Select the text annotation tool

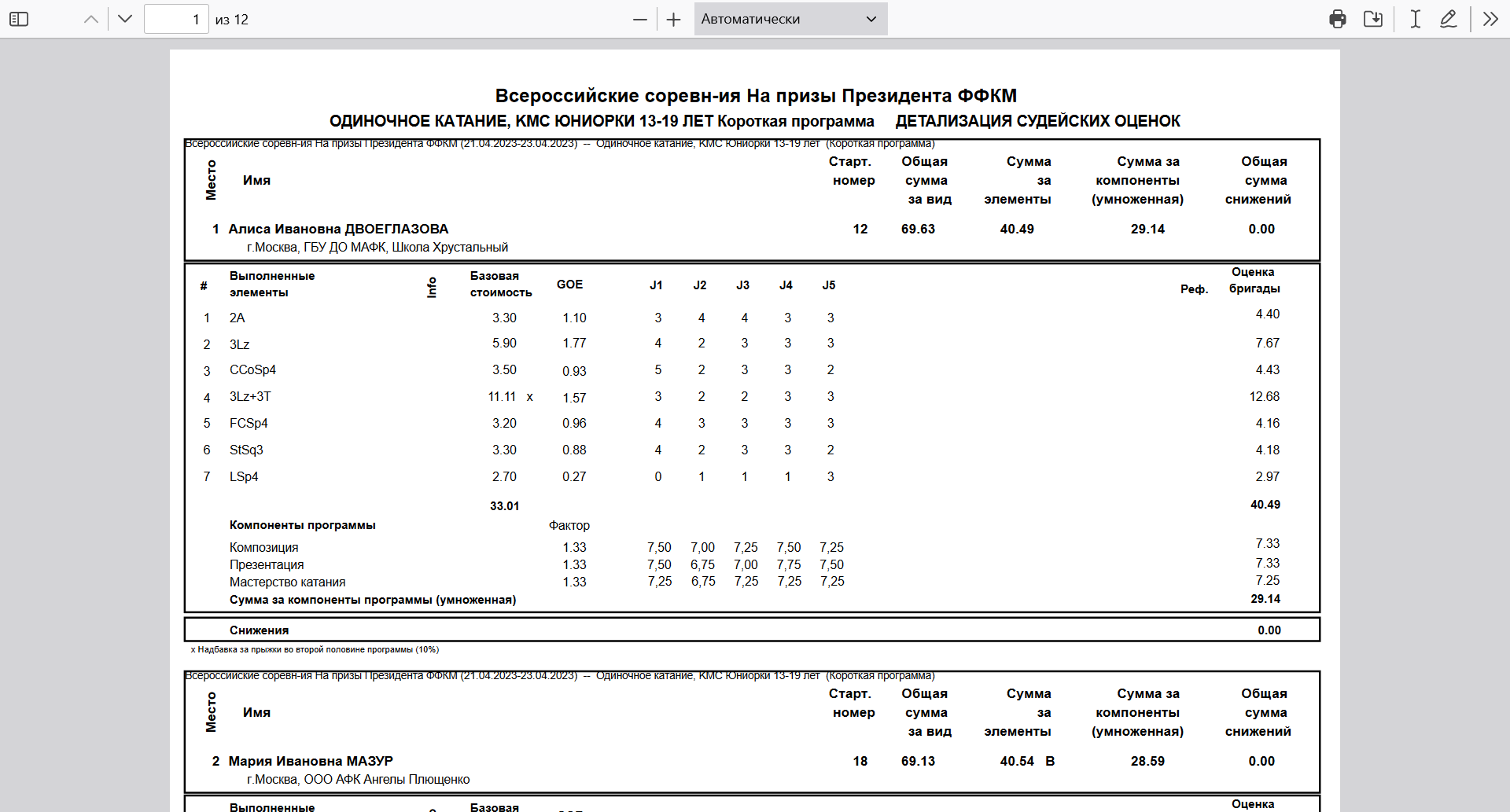(1415, 19)
